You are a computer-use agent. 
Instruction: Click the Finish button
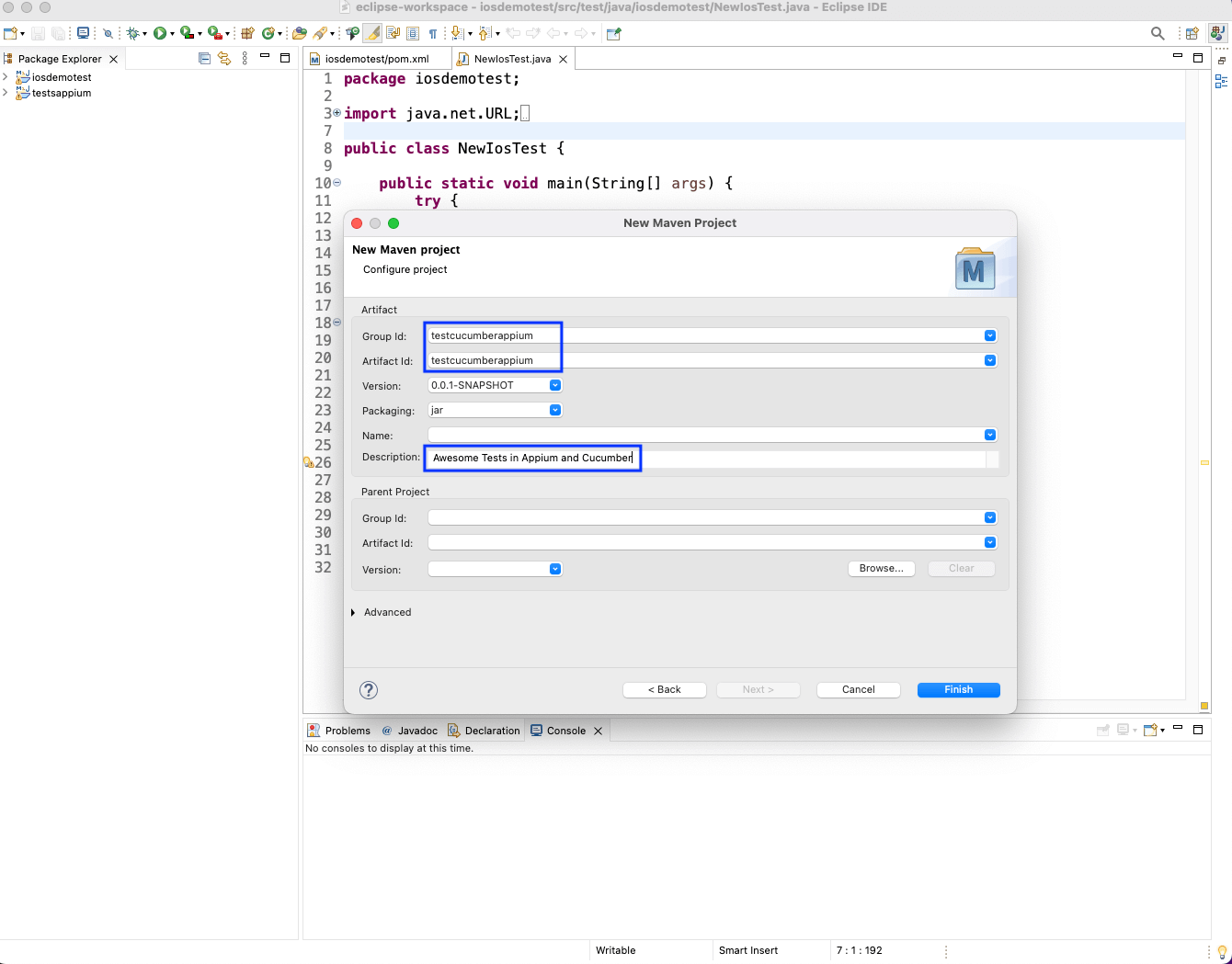958,690
